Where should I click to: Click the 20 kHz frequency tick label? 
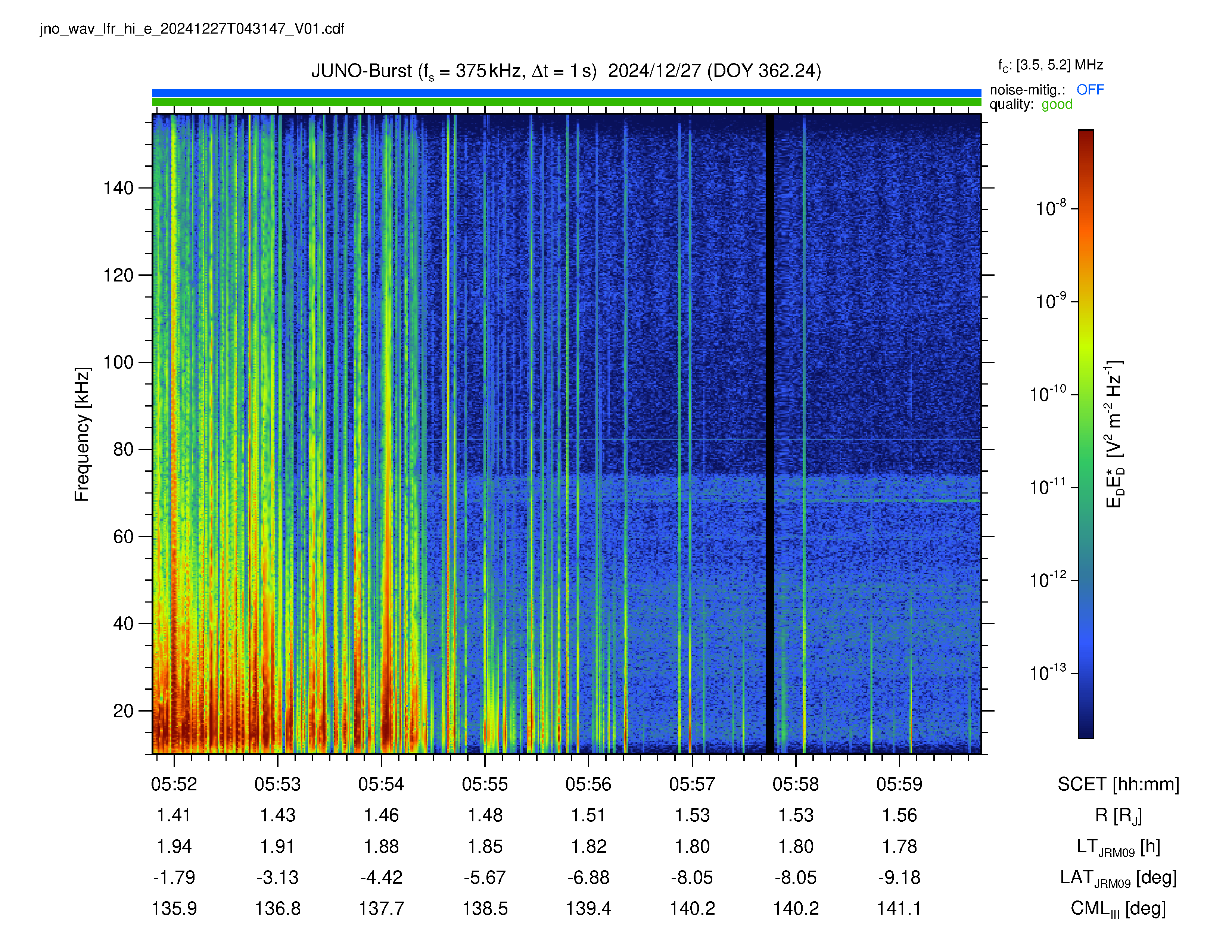click(x=123, y=710)
